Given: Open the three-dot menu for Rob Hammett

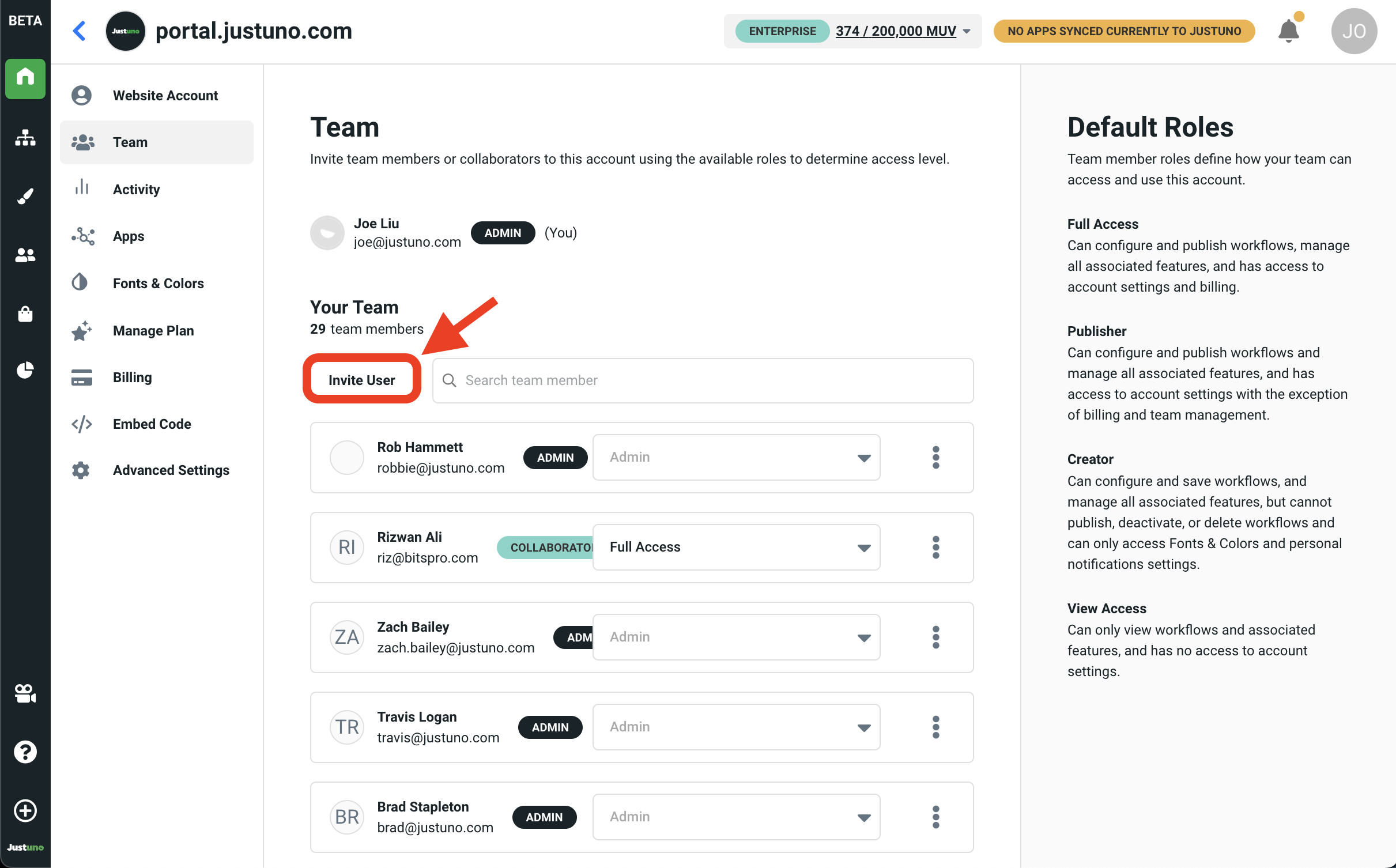Looking at the screenshot, I should pos(935,458).
